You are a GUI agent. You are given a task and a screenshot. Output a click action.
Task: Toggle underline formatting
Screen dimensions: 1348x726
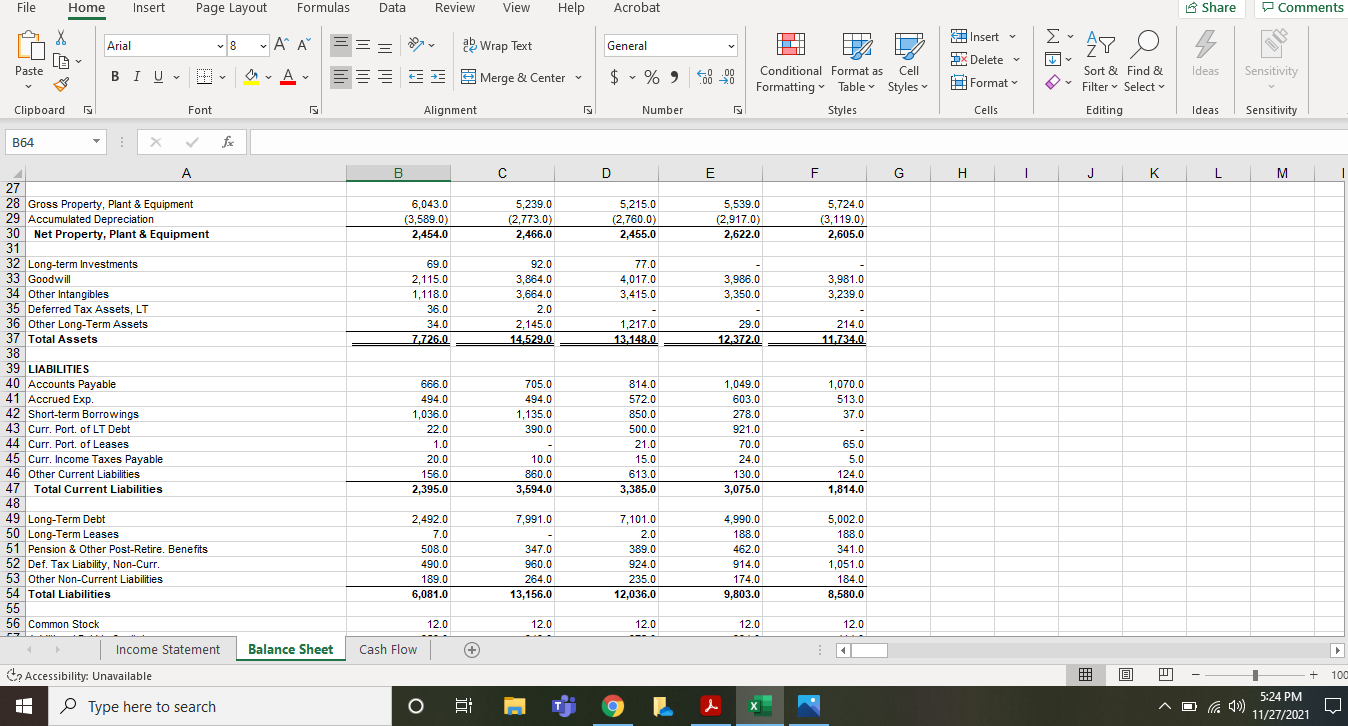tap(156, 75)
